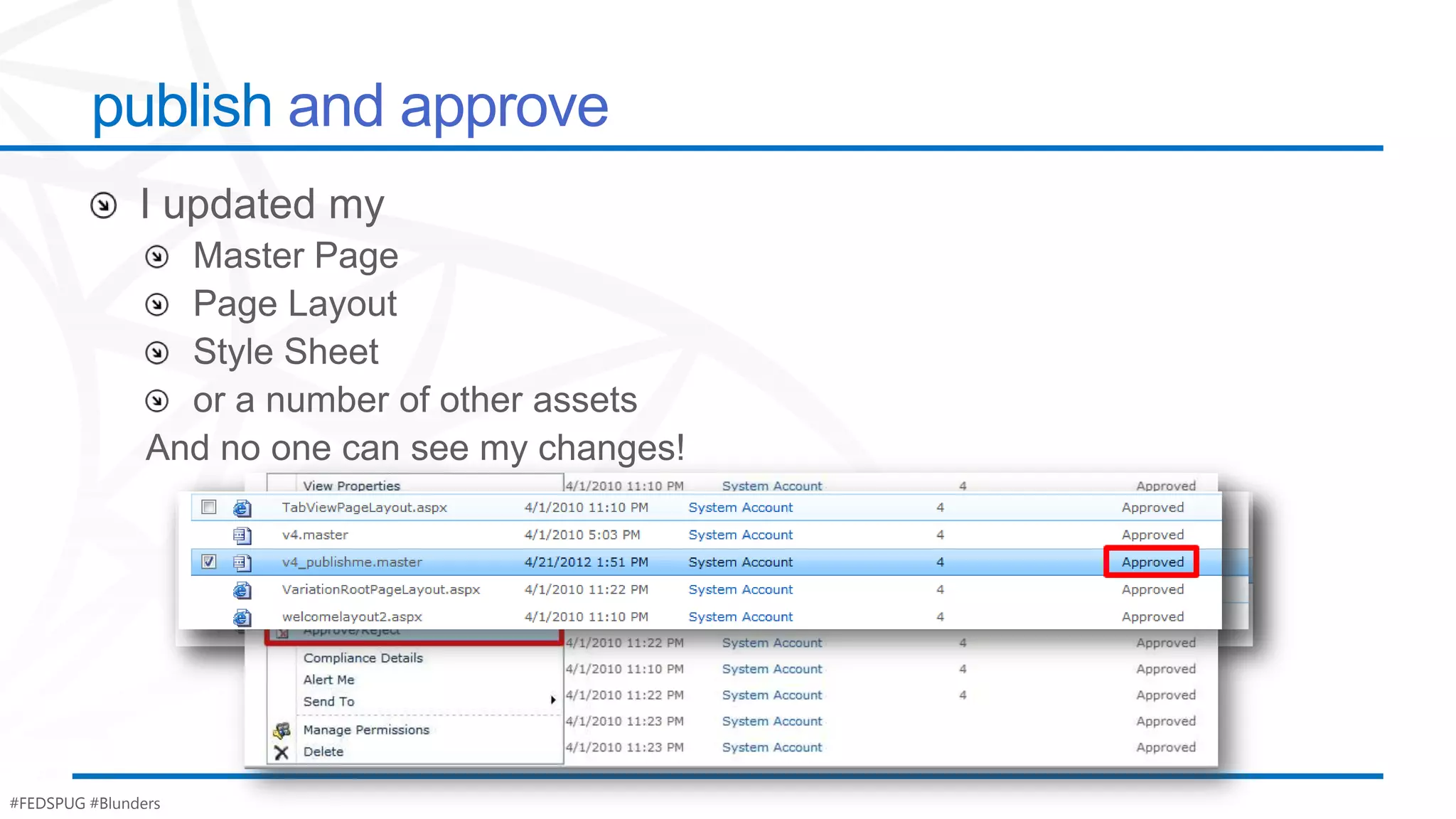Click the v4.master file icon
Screen dimensions: 1456x819
click(242, 535)
